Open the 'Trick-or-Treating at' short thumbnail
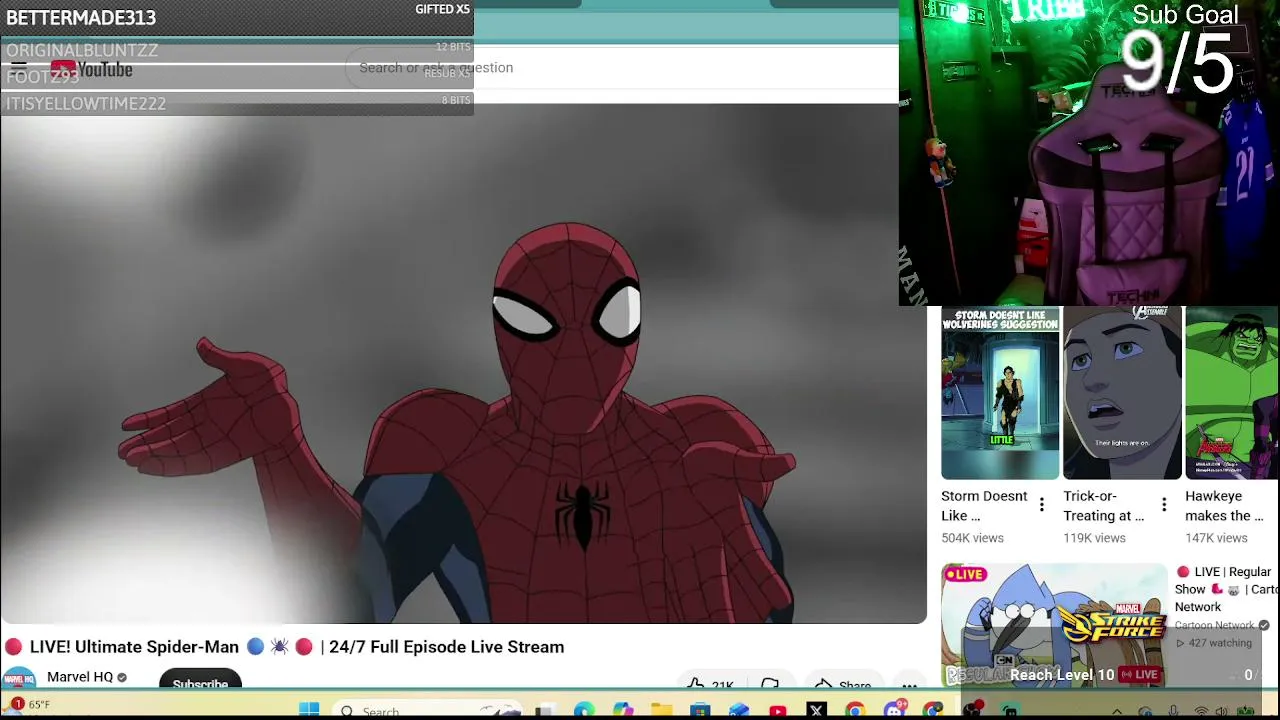The width and height of the screenshot is (1280, 720). [x=1122, y=393]
